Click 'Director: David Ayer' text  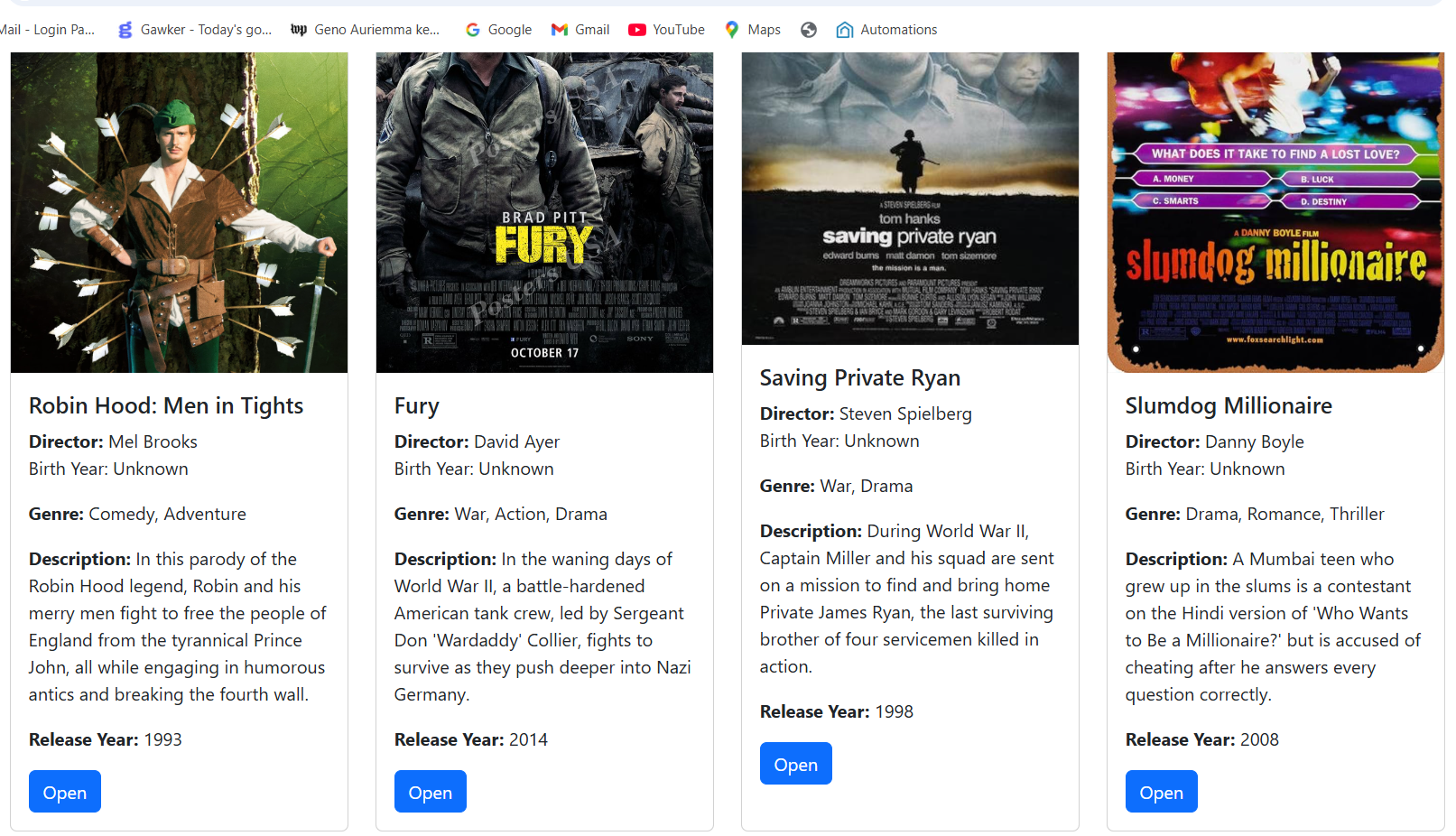[477, 441]
